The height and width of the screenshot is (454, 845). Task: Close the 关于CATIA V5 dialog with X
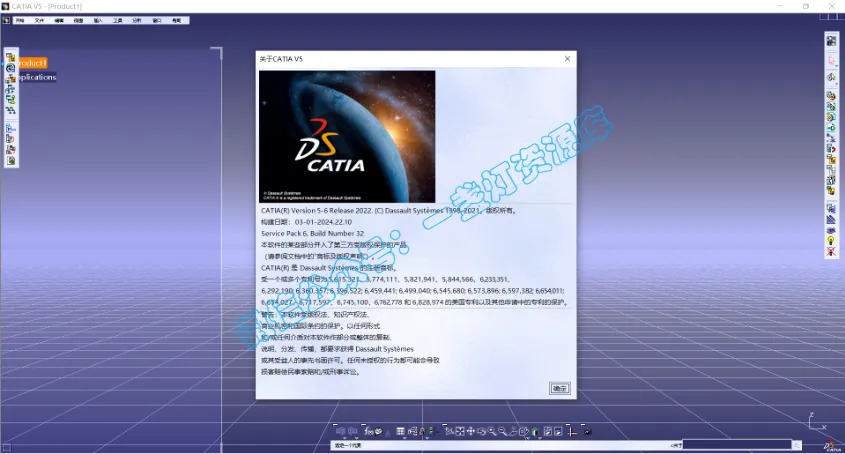pos(567,59)
